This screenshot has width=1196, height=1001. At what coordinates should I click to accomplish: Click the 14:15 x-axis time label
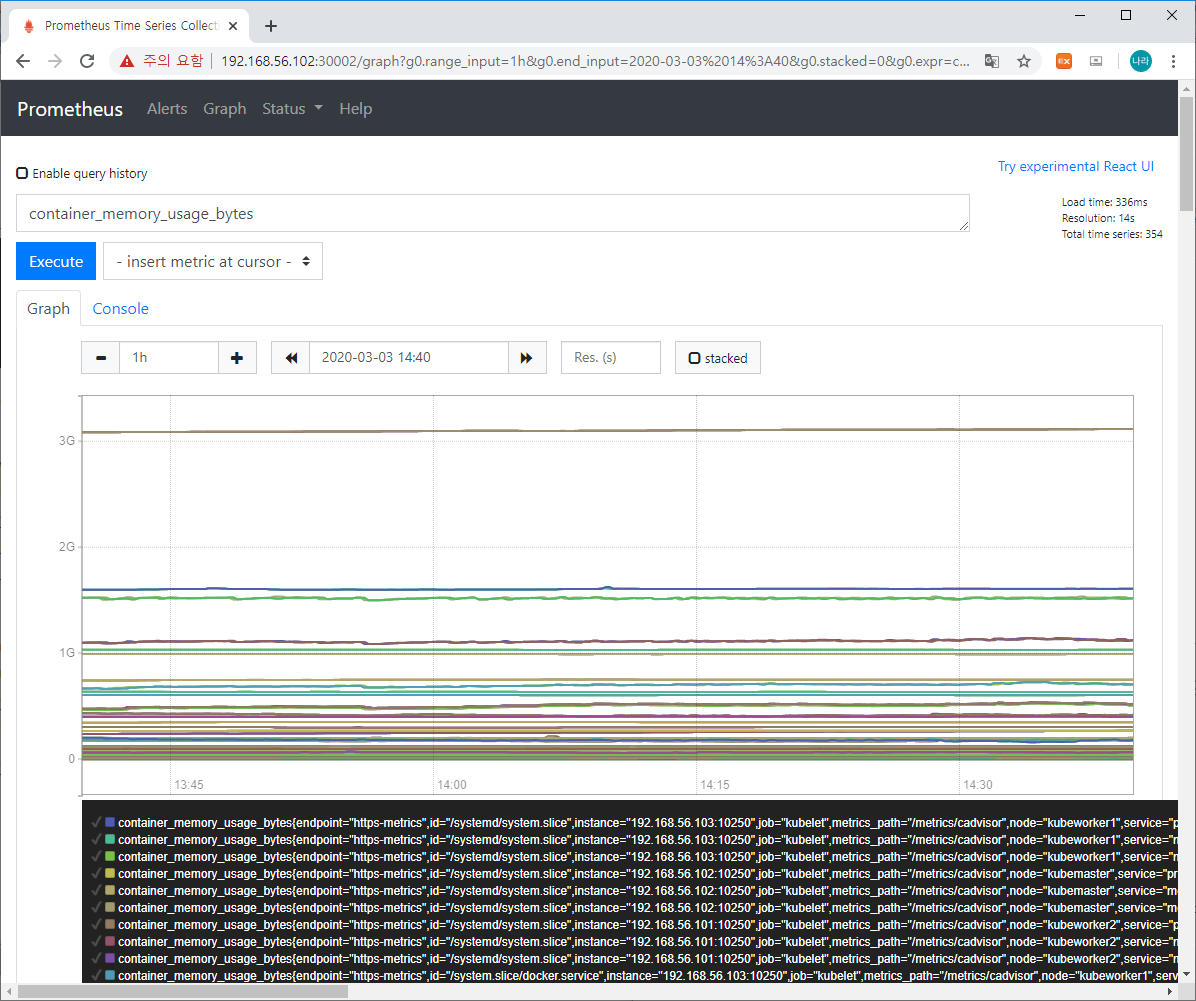(715, 784)
